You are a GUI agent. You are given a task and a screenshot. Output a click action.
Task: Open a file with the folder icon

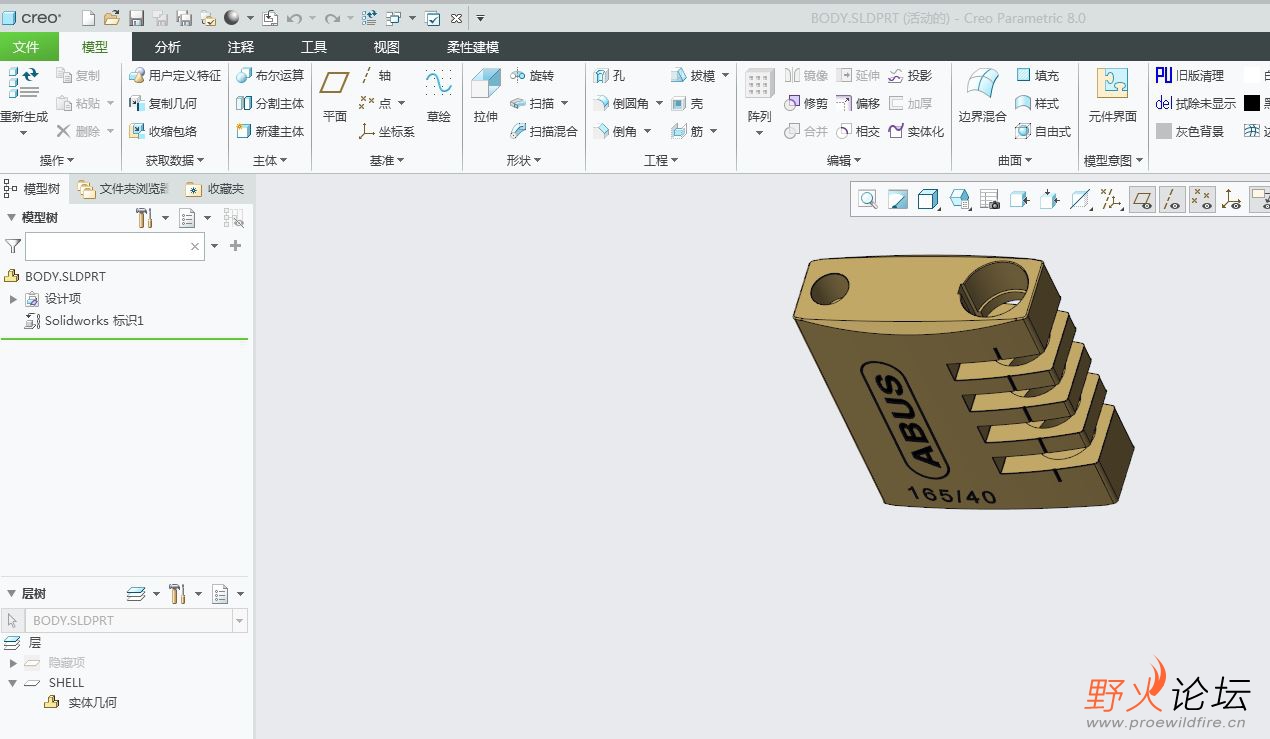click(112, 18)
